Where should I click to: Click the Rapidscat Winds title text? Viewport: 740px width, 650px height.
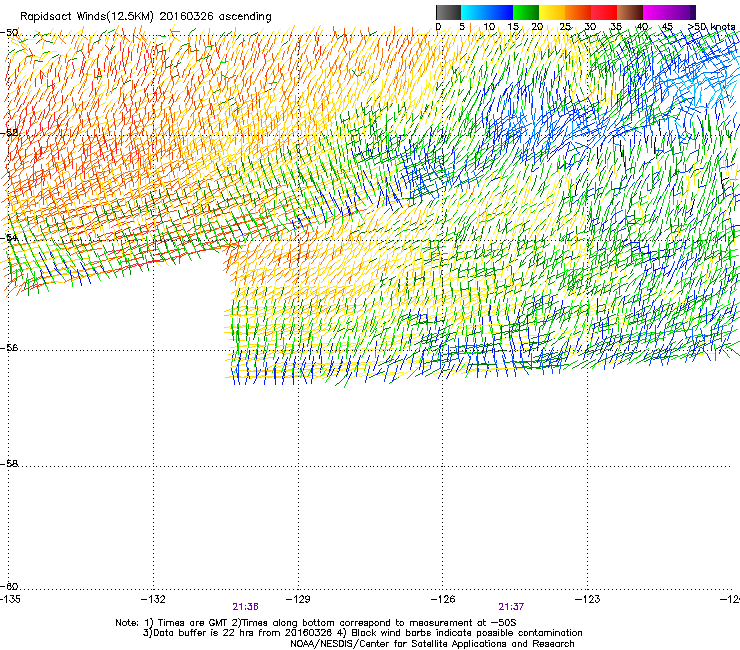tap(145, 16)
